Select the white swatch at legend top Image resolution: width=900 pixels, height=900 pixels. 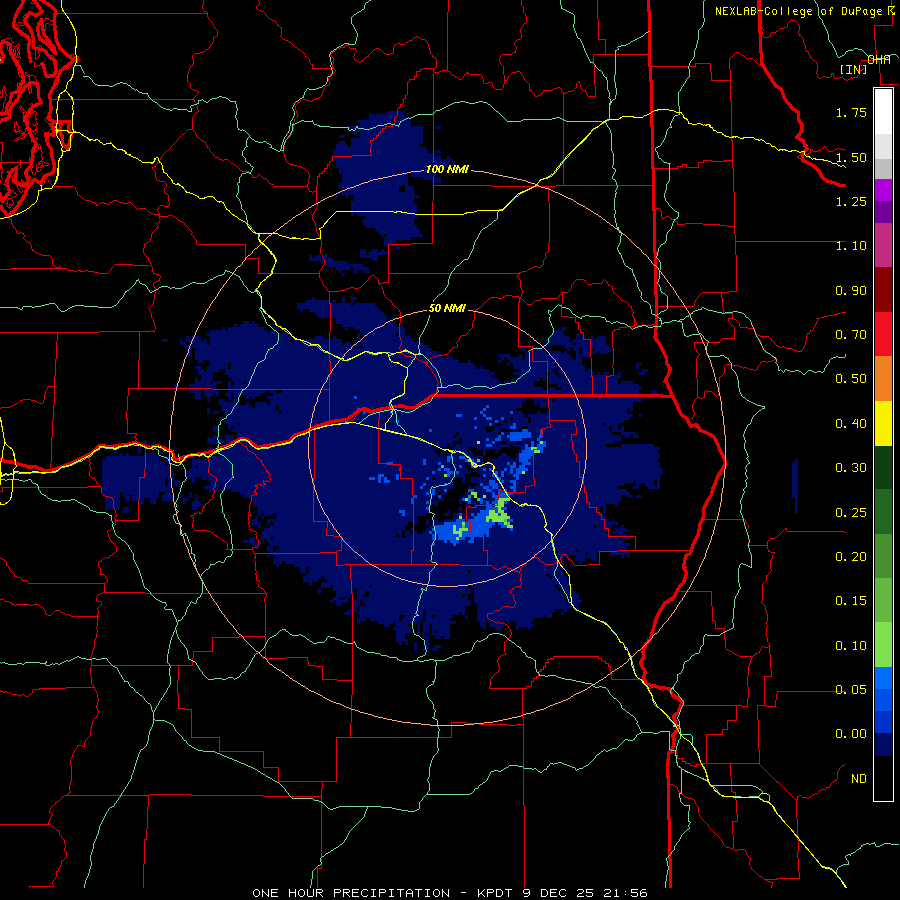883,112
